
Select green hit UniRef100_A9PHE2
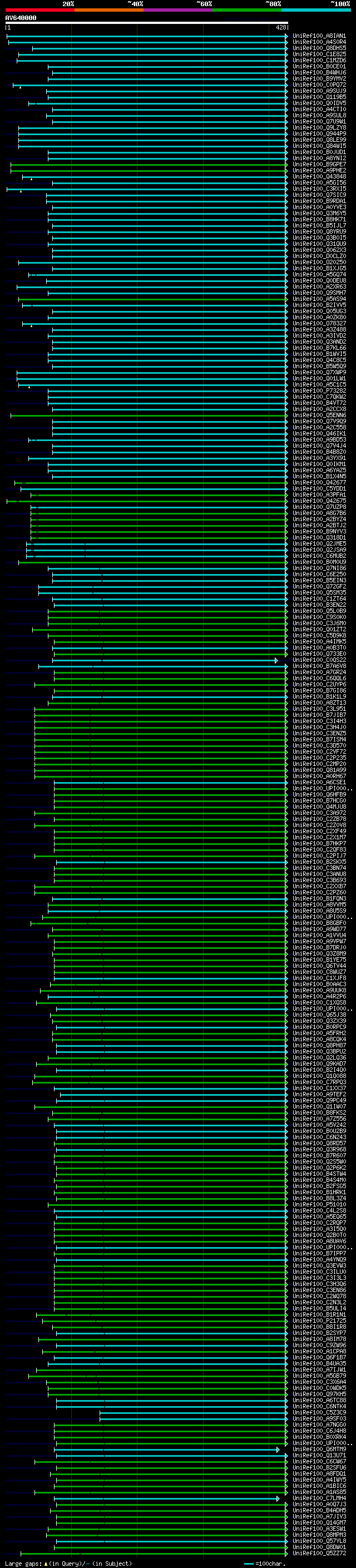coord(319,170)
